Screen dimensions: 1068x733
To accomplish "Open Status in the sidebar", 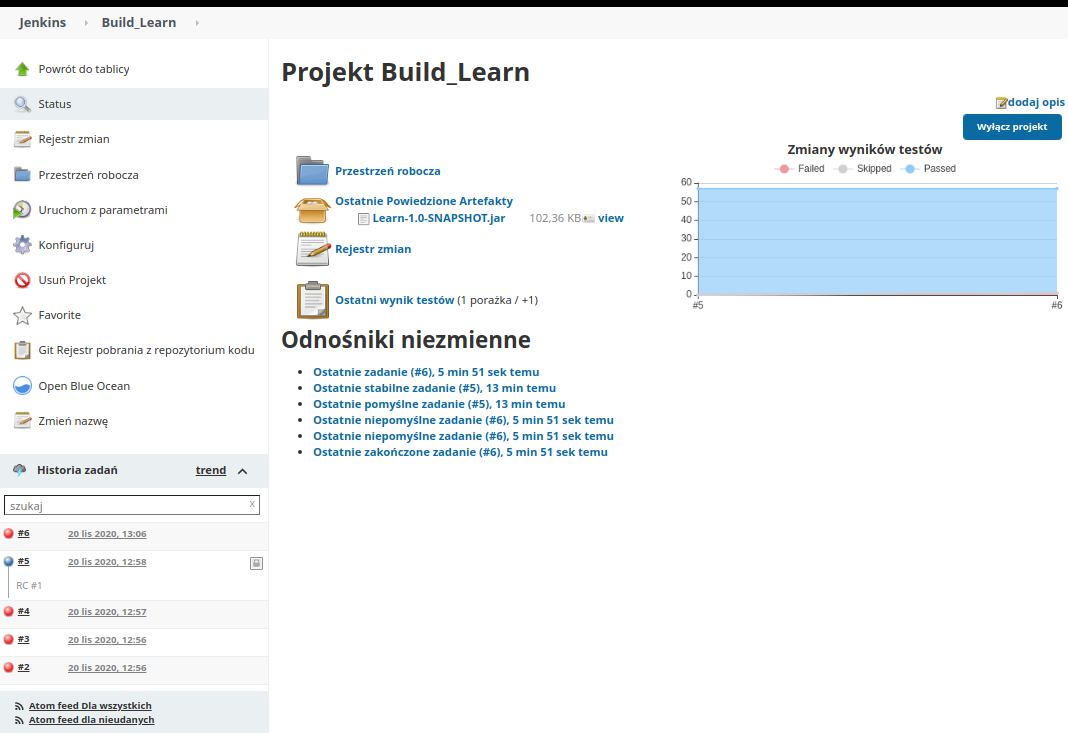I will pyautogui.click(x=54, y=104).
